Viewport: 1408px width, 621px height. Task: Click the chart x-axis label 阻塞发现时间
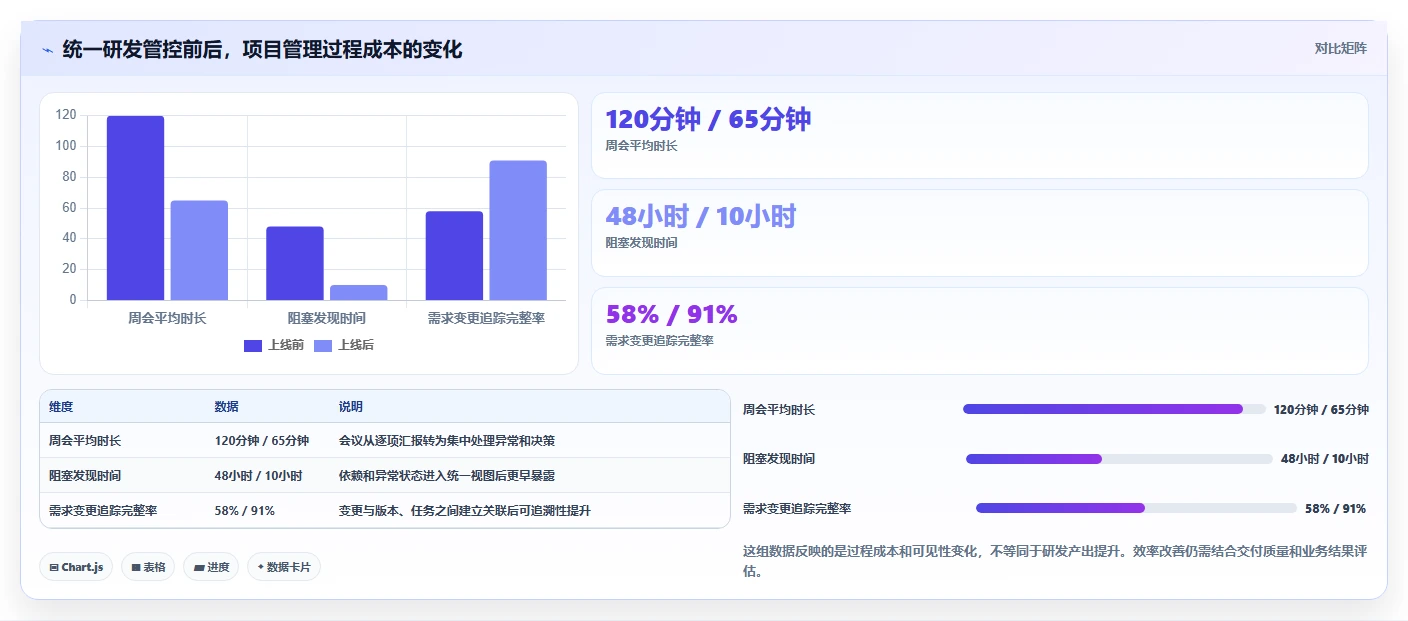326,318
